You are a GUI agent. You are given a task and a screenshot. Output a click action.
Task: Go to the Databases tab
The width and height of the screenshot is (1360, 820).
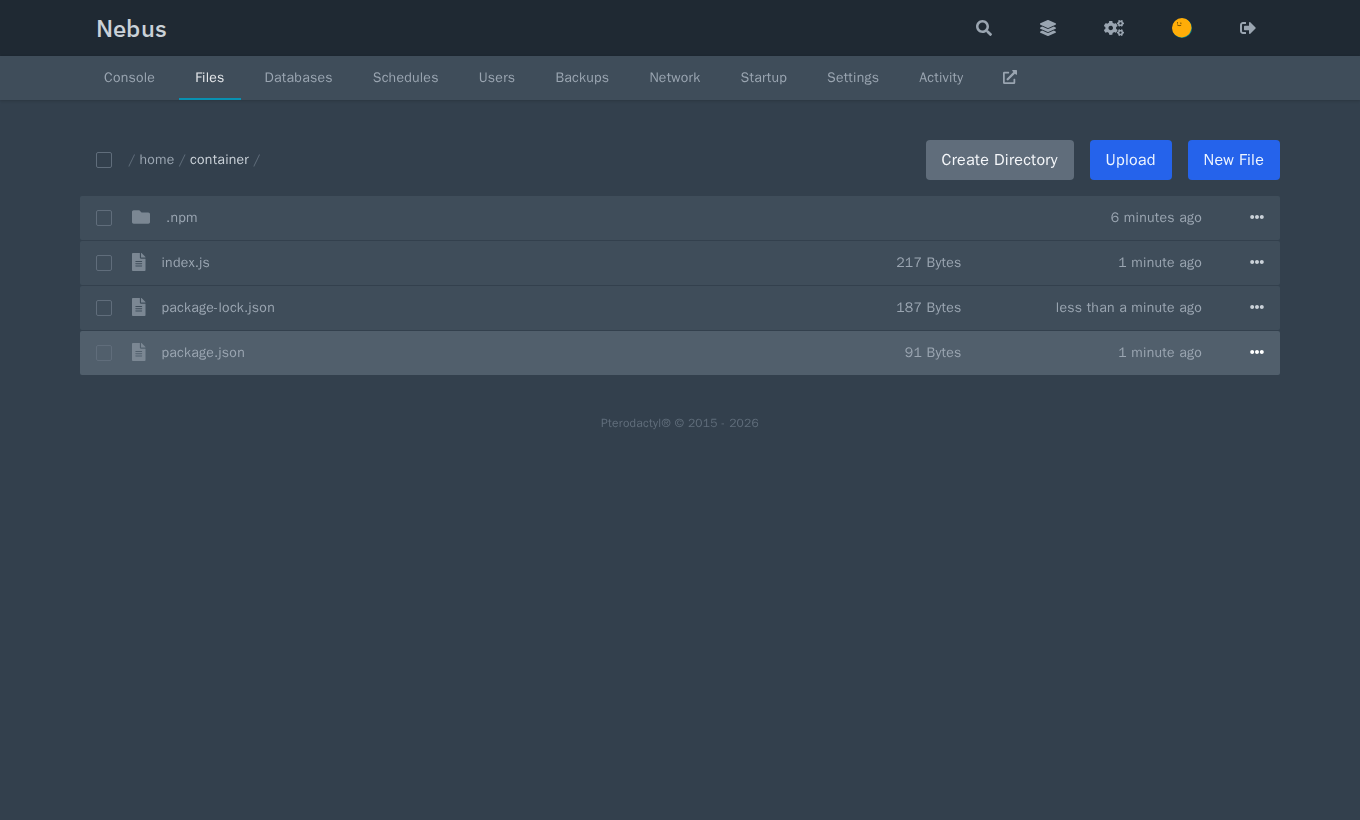pyautogui.click(x=298, y=78)
